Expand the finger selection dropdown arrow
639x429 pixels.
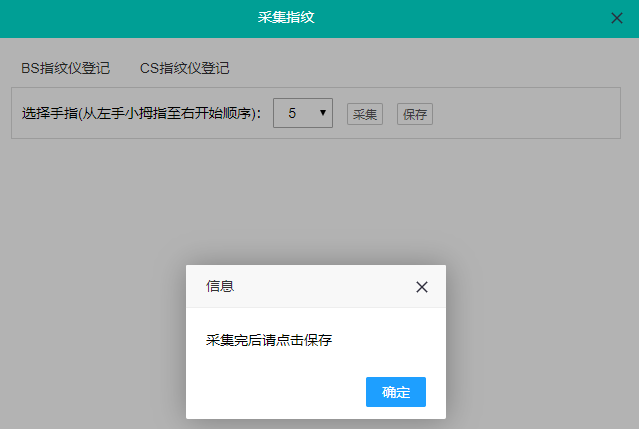click(x=323, y=113)
